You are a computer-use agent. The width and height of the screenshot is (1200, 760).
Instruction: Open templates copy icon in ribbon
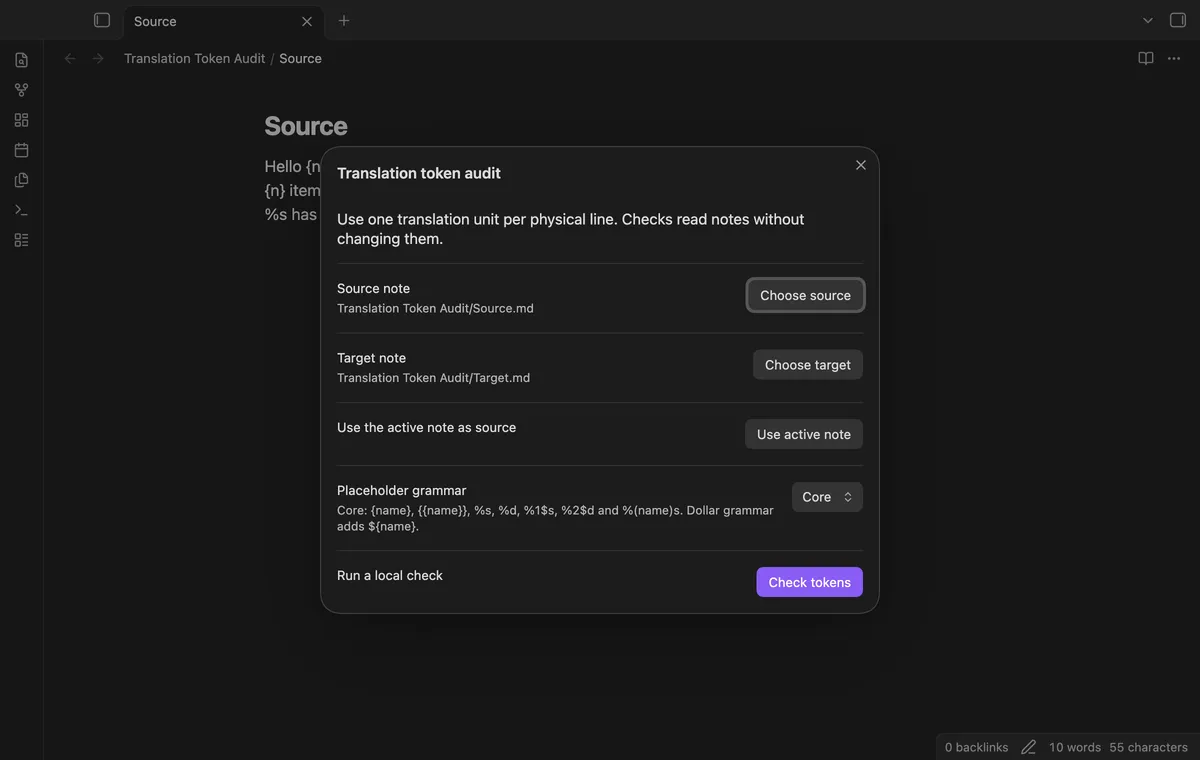click(21, 180)
